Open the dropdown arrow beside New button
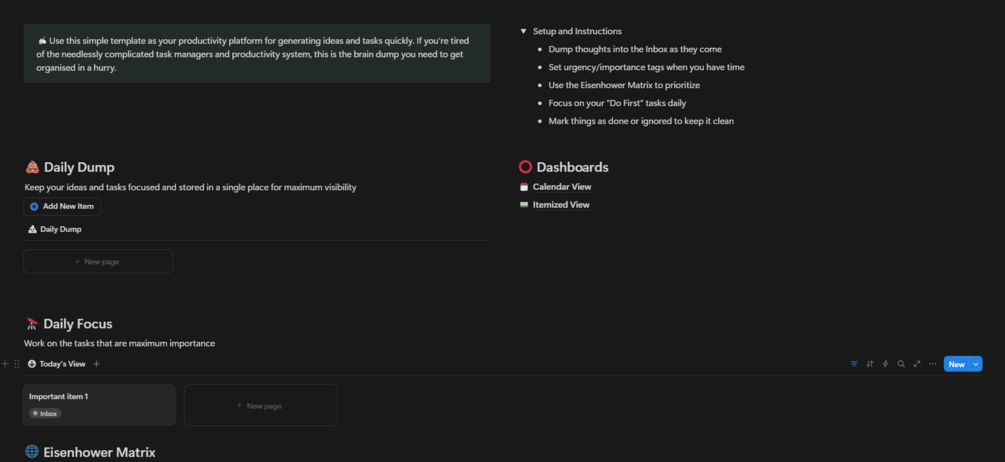Screen dimensions: 1005x462 click(976, 364)
